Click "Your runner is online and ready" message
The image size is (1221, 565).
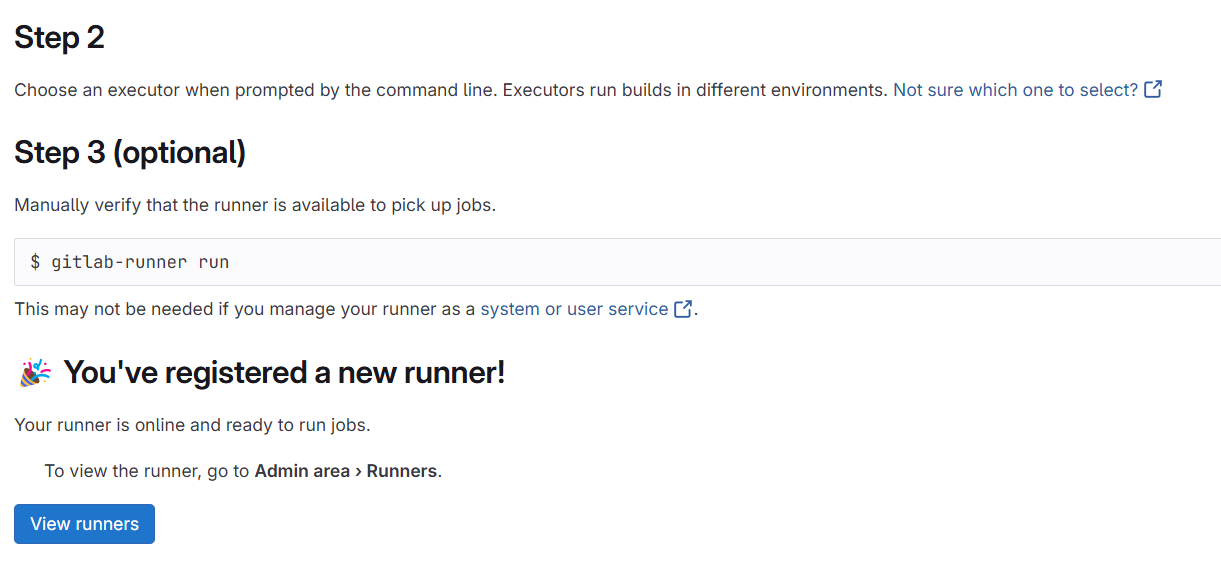click(x=192, y=425)
